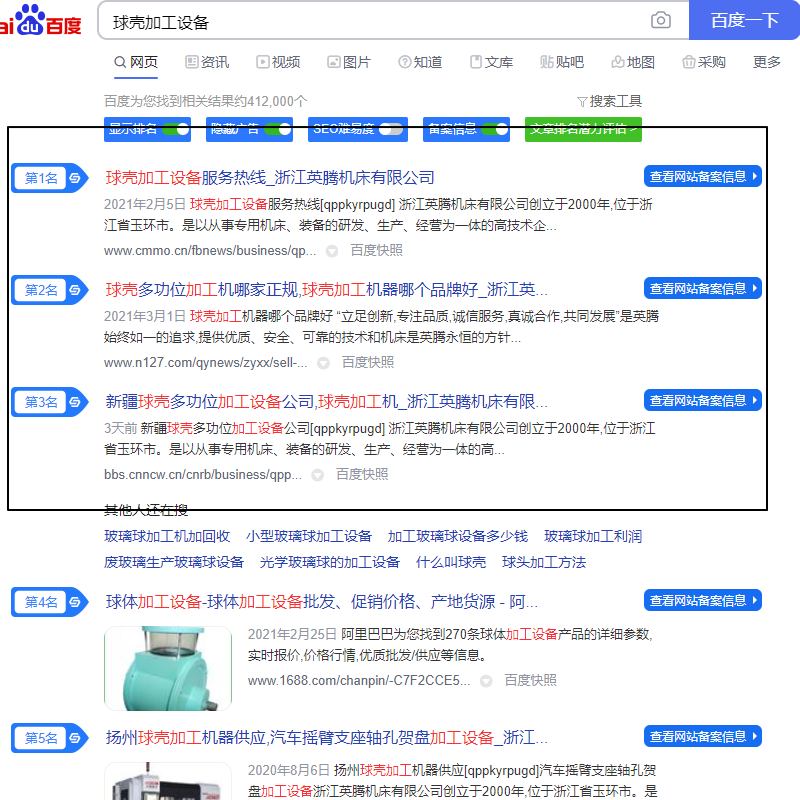Search related 玻璃球加工机加回收
This screenshot has height=800, width=800.
167,536
